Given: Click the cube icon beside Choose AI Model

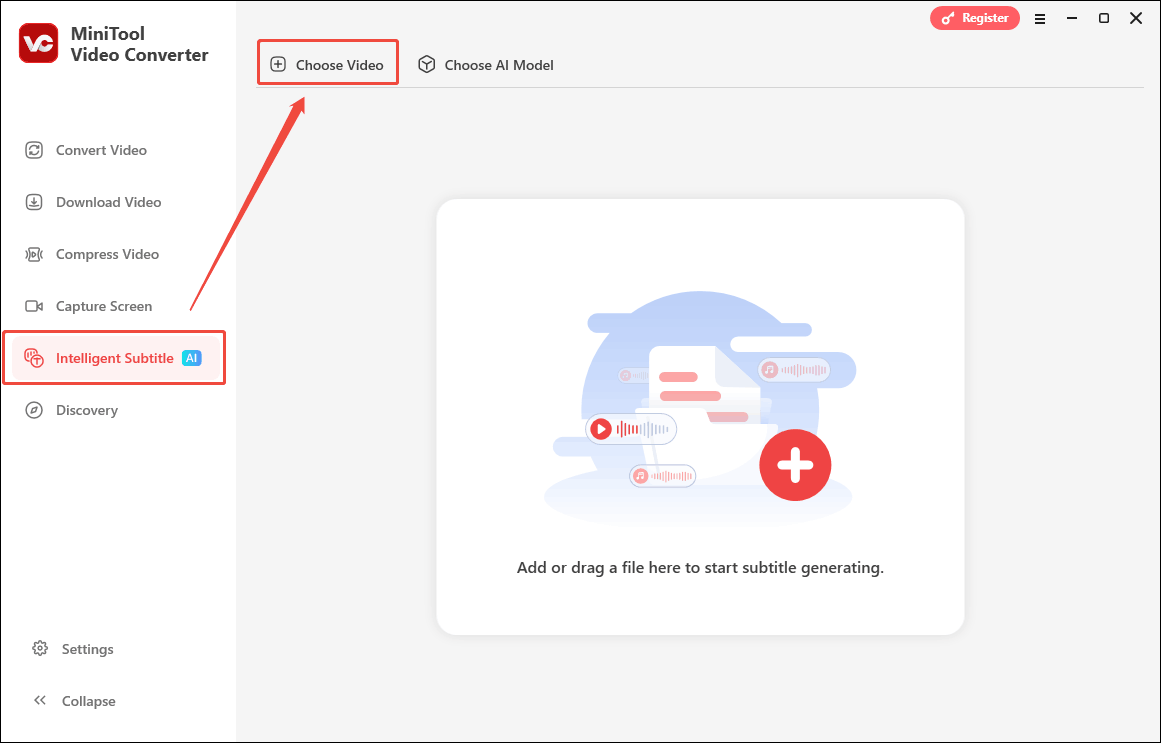Looking at the screenshot, I should click(x=427, y=64).
